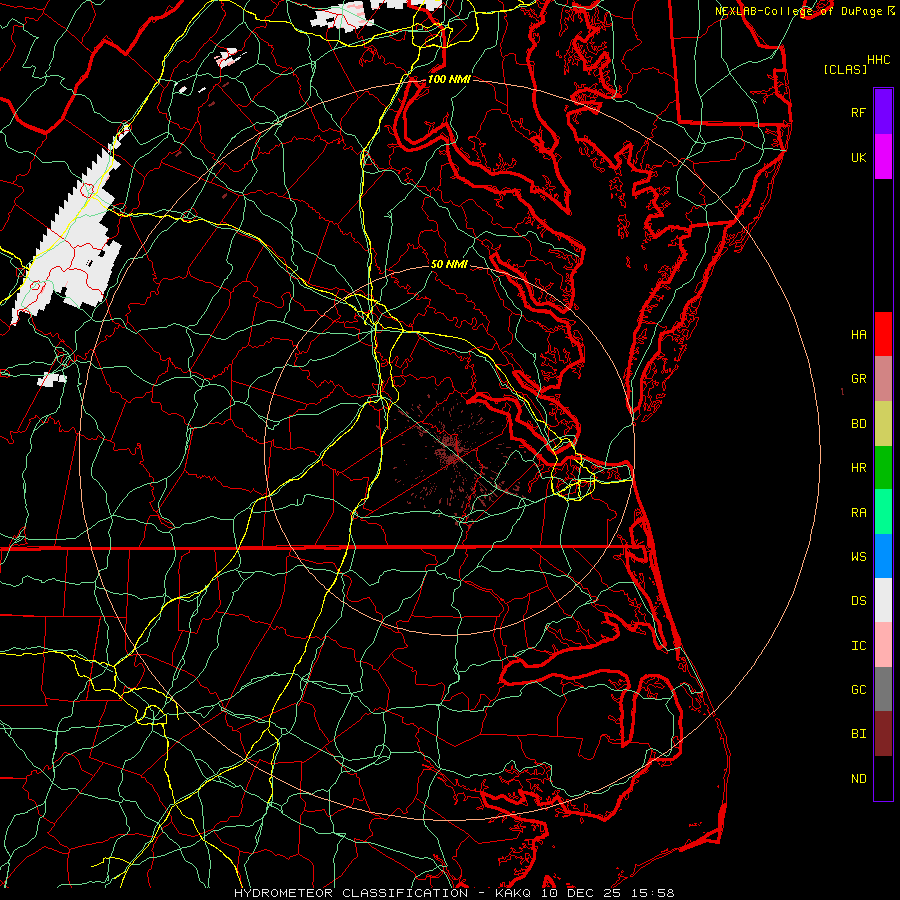Click the HHC product label

(879, 60)
